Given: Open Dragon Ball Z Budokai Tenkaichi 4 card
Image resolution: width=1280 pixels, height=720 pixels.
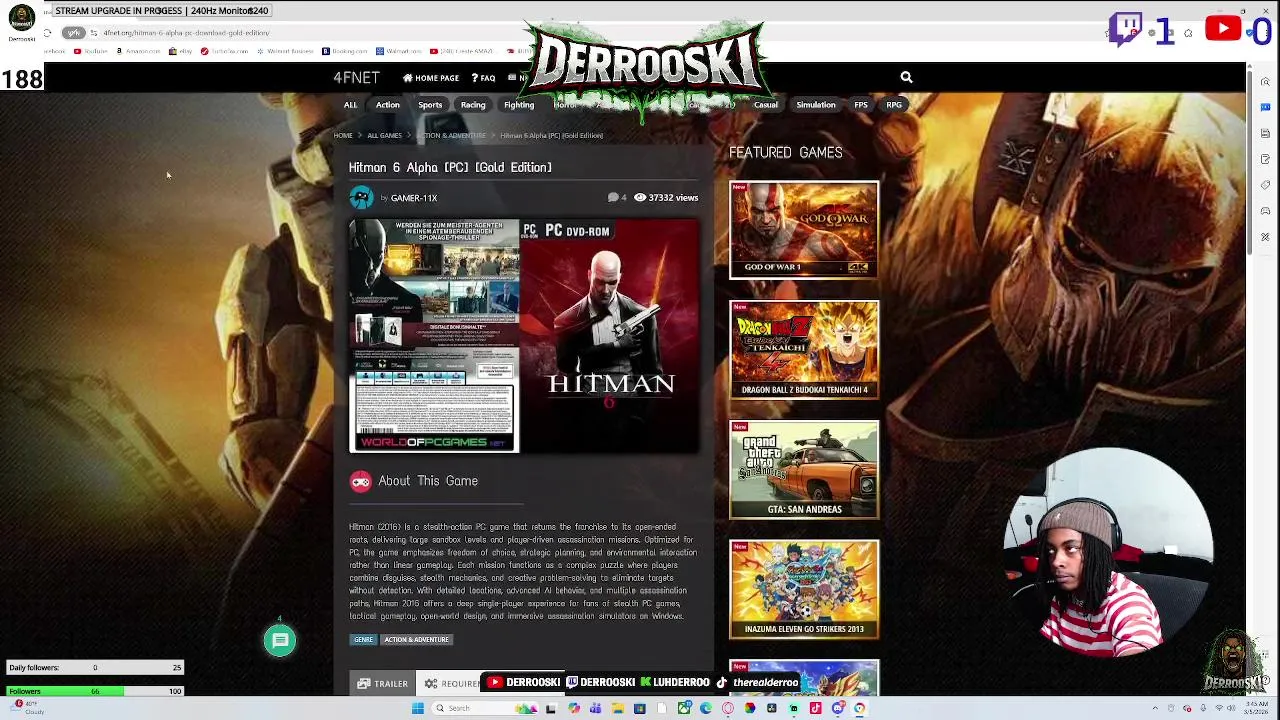Looking at the screenshot, I should click(804, 349).
